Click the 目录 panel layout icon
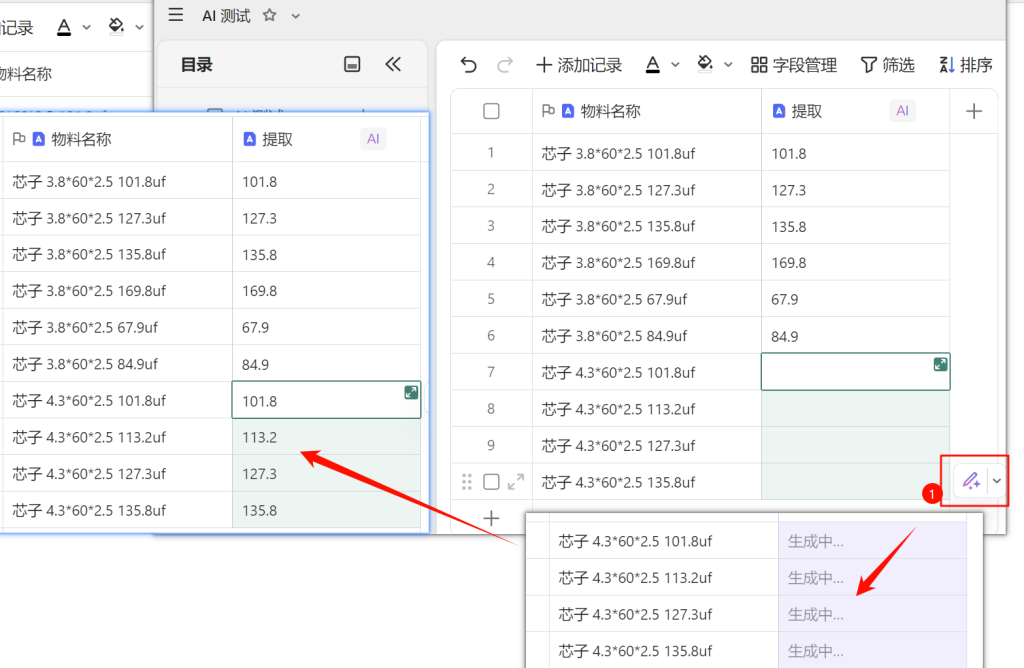Image resolution: width=1024 pixels, height=668 pixels. (352, 64)
